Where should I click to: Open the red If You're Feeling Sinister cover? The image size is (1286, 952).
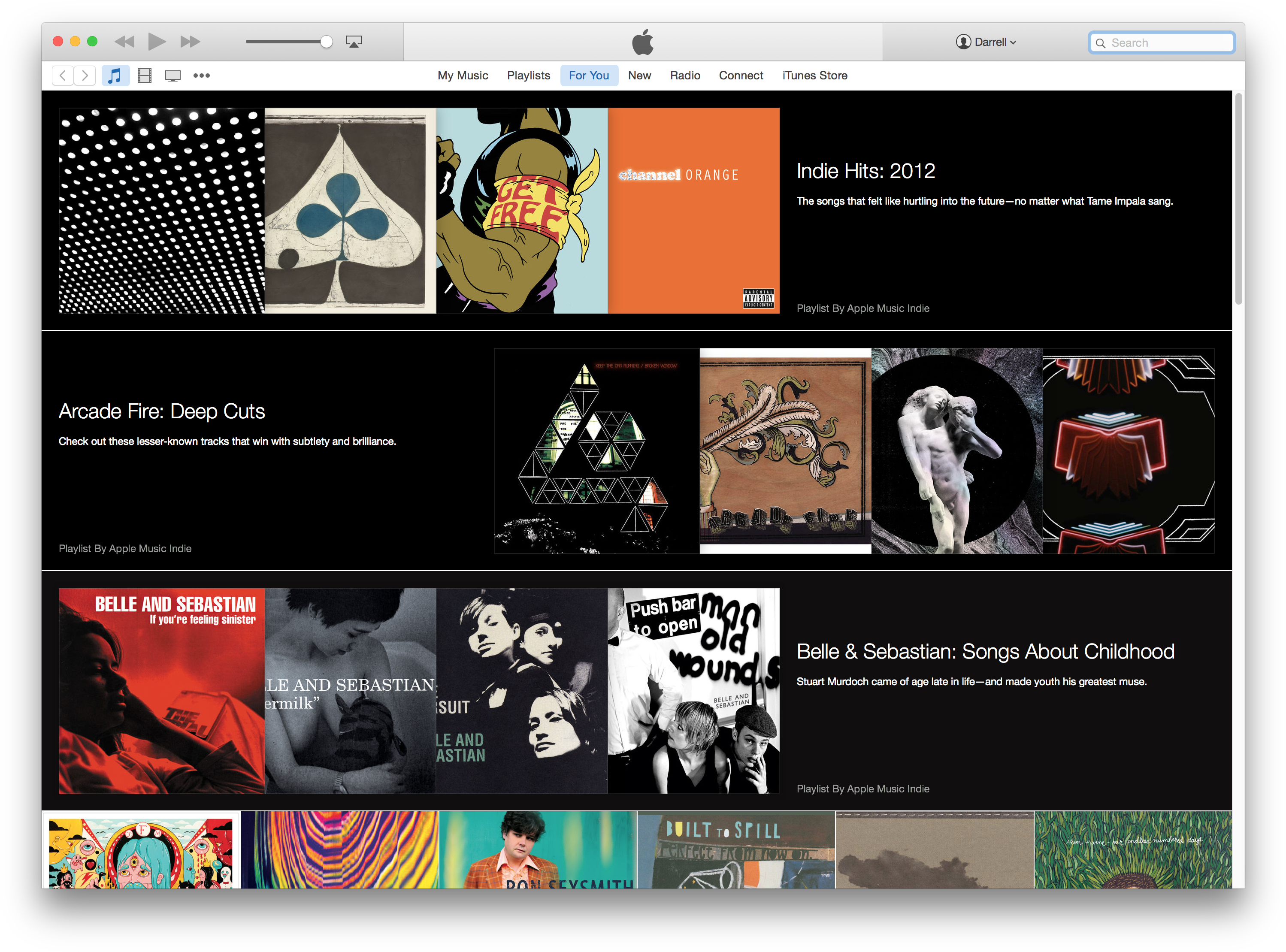point(161,691)
